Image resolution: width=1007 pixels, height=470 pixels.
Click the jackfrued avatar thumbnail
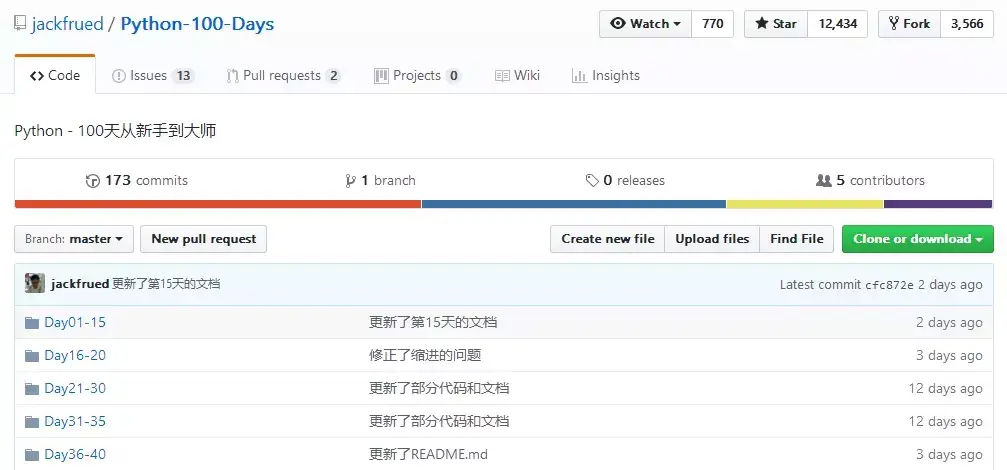tap(35, 283)
